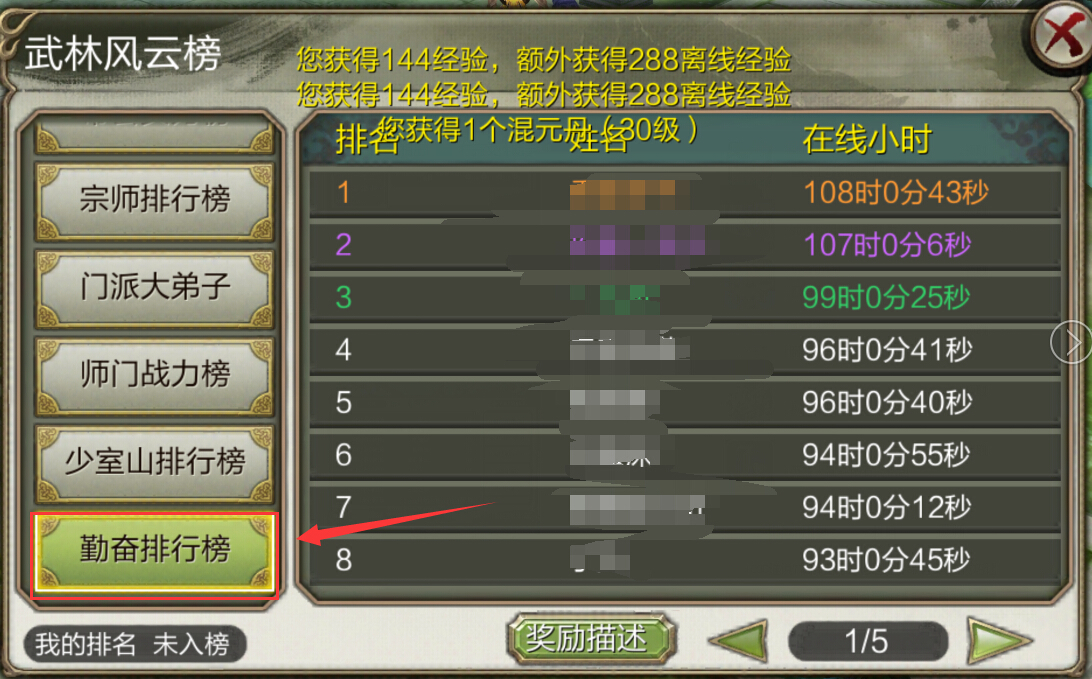The height and width of the screenshot is (679, 1092).
Task: Click the partially hidden top ranking tab
Action: (x=155, y=136)
